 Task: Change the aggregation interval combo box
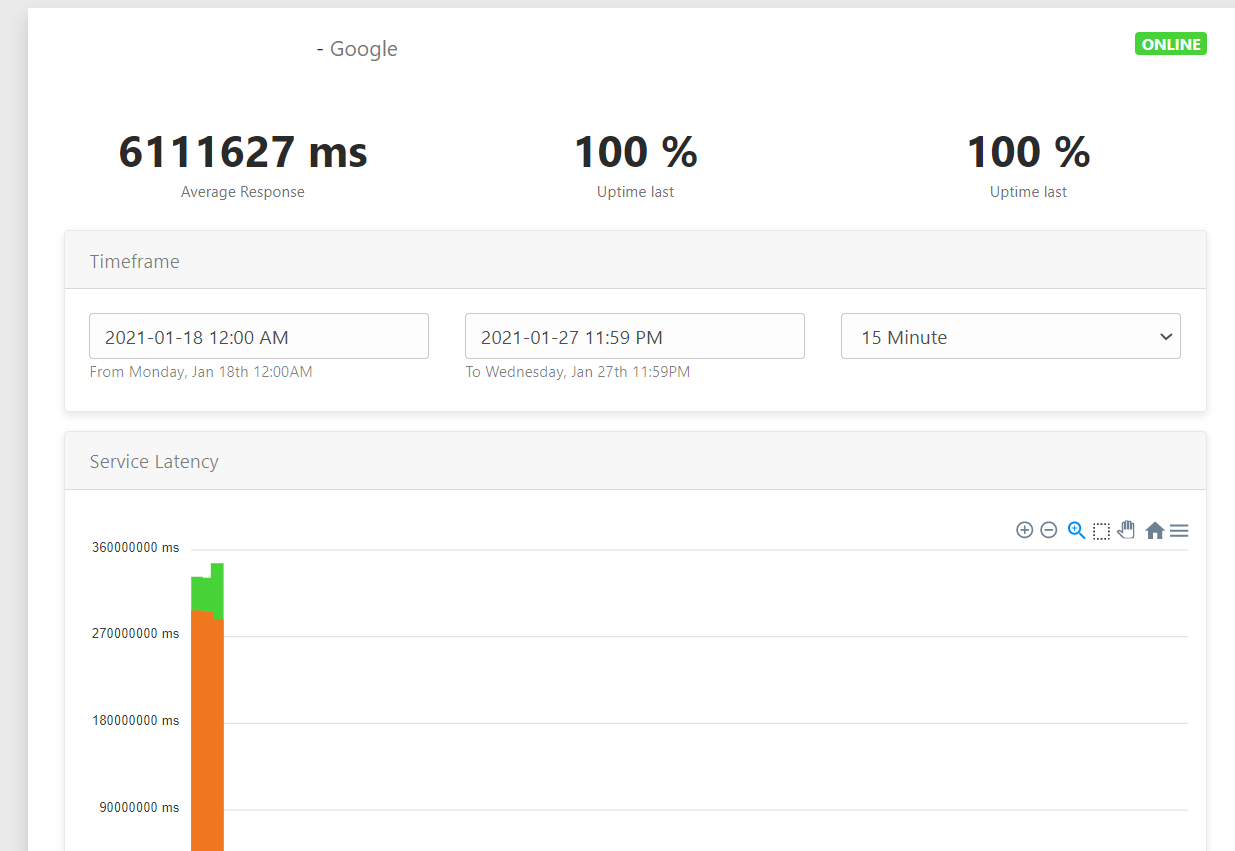1010,336
